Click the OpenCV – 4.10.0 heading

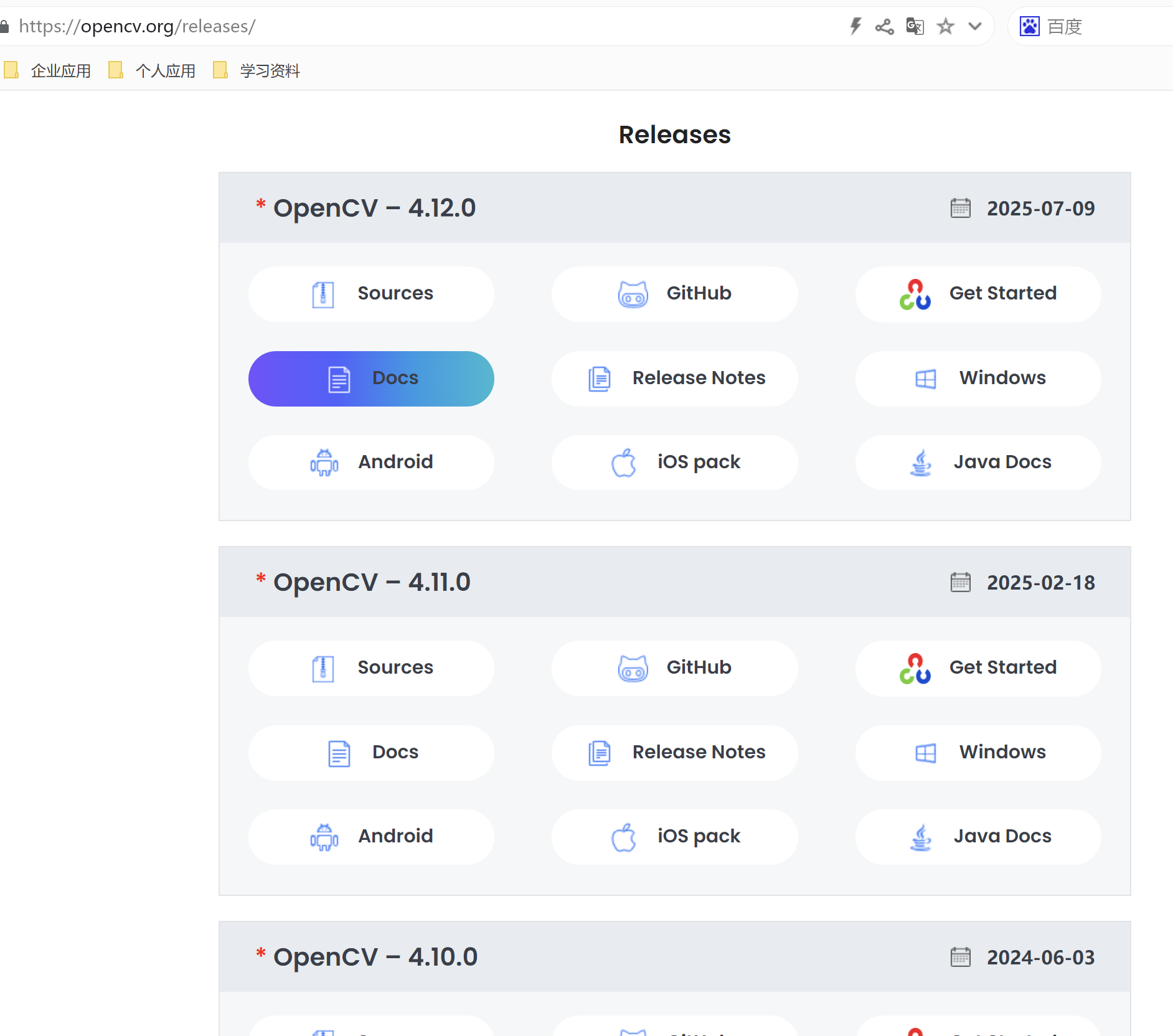375,957
